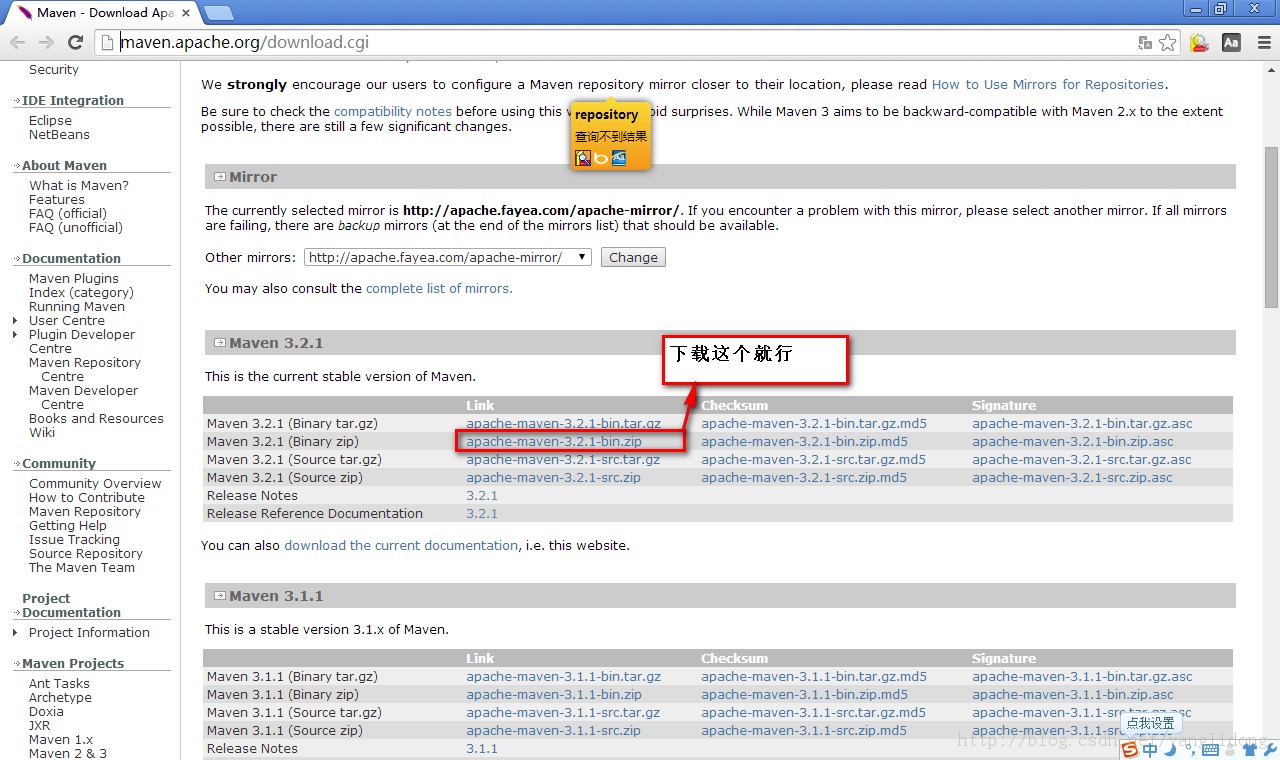Screen dimensions: 1280x760
Task: Open IME settings wrench icon
Action: 1269,749
